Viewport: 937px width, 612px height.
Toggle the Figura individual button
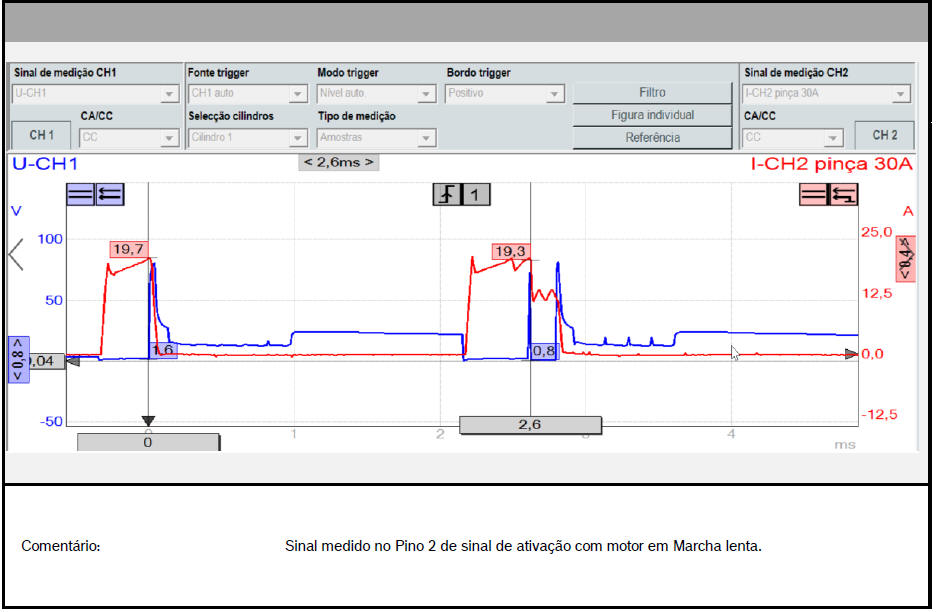(x=652, y=115)
